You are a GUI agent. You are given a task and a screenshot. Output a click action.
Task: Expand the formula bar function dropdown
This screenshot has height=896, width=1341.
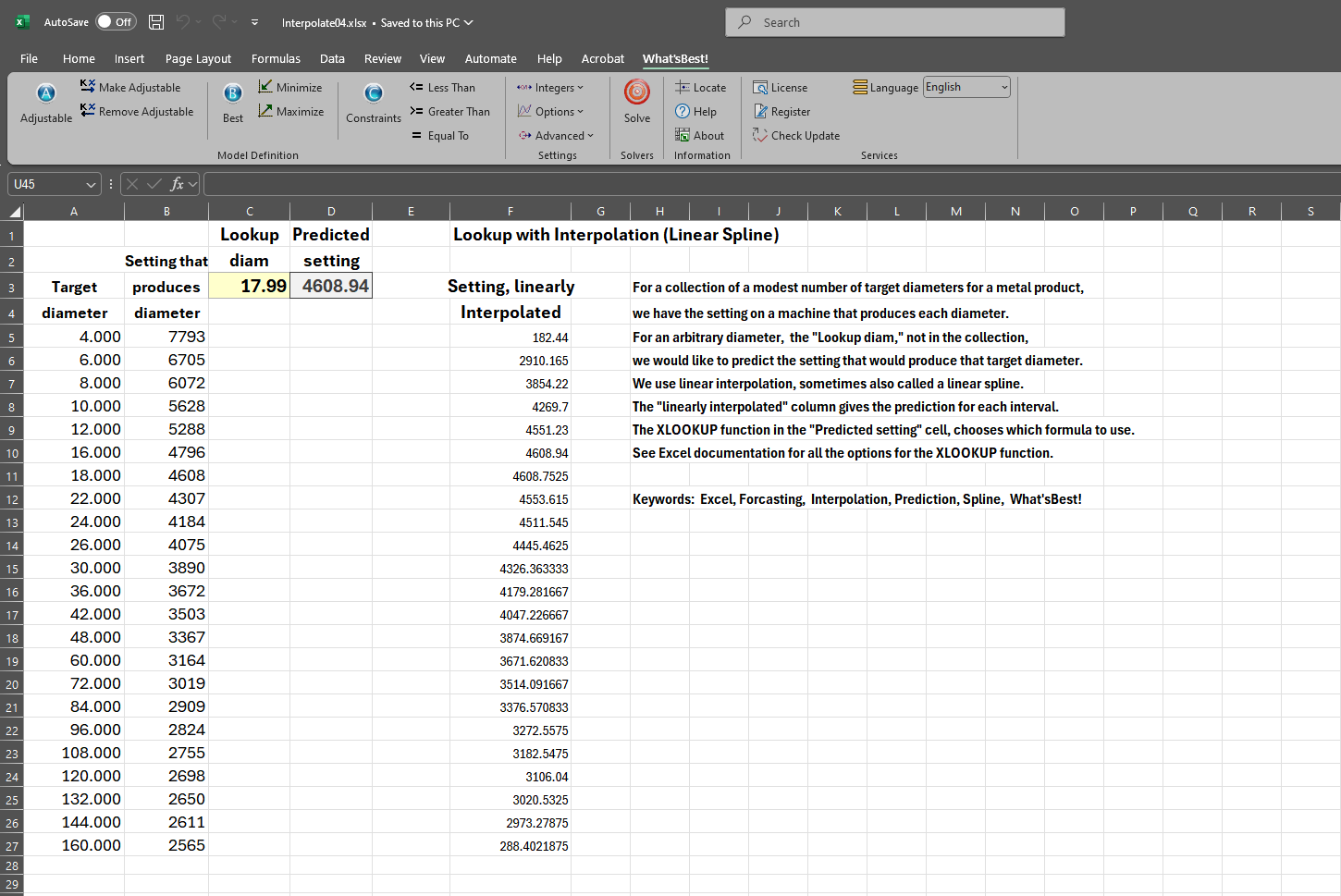pyautogui.click(x=193, y=184)
